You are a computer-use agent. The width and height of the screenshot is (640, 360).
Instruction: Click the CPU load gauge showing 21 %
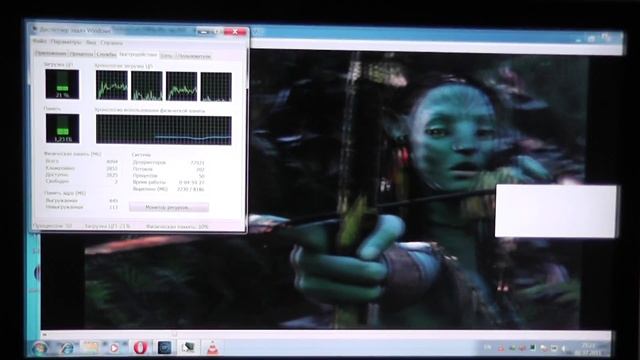point(62,84)
